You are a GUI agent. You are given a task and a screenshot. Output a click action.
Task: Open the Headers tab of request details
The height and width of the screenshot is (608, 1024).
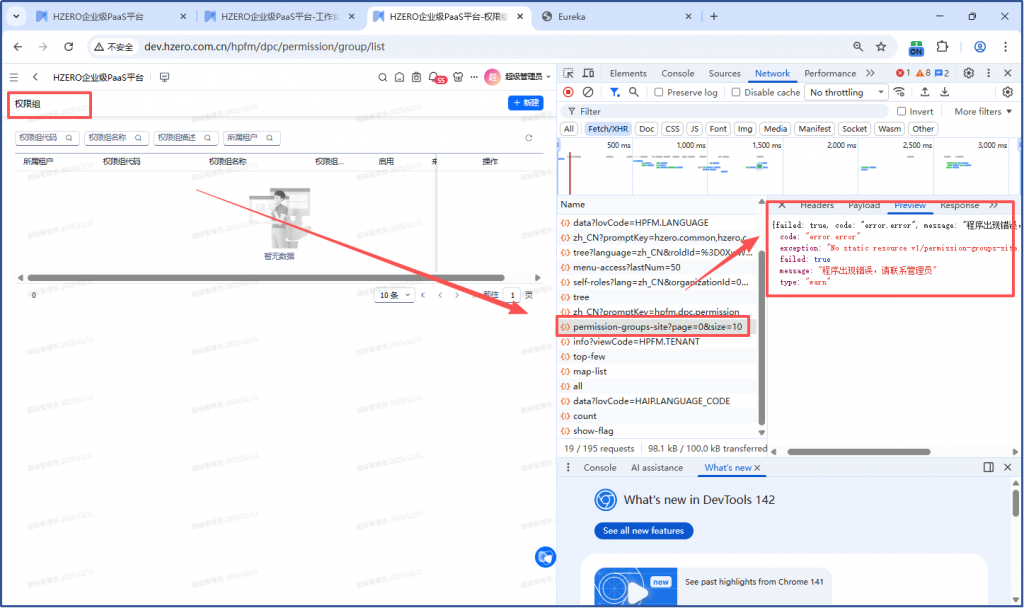pos(816,205)
